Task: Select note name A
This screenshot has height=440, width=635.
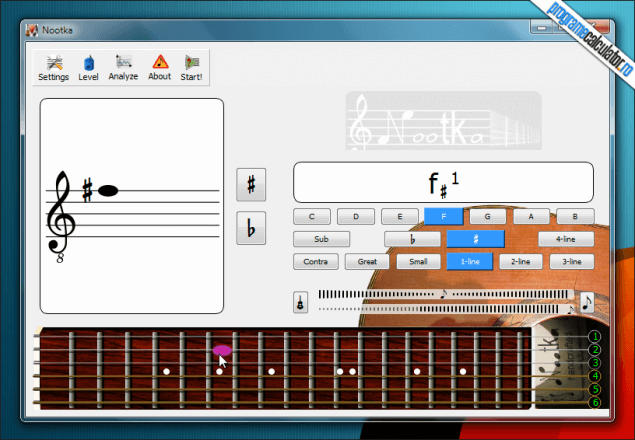Action: 531,216
